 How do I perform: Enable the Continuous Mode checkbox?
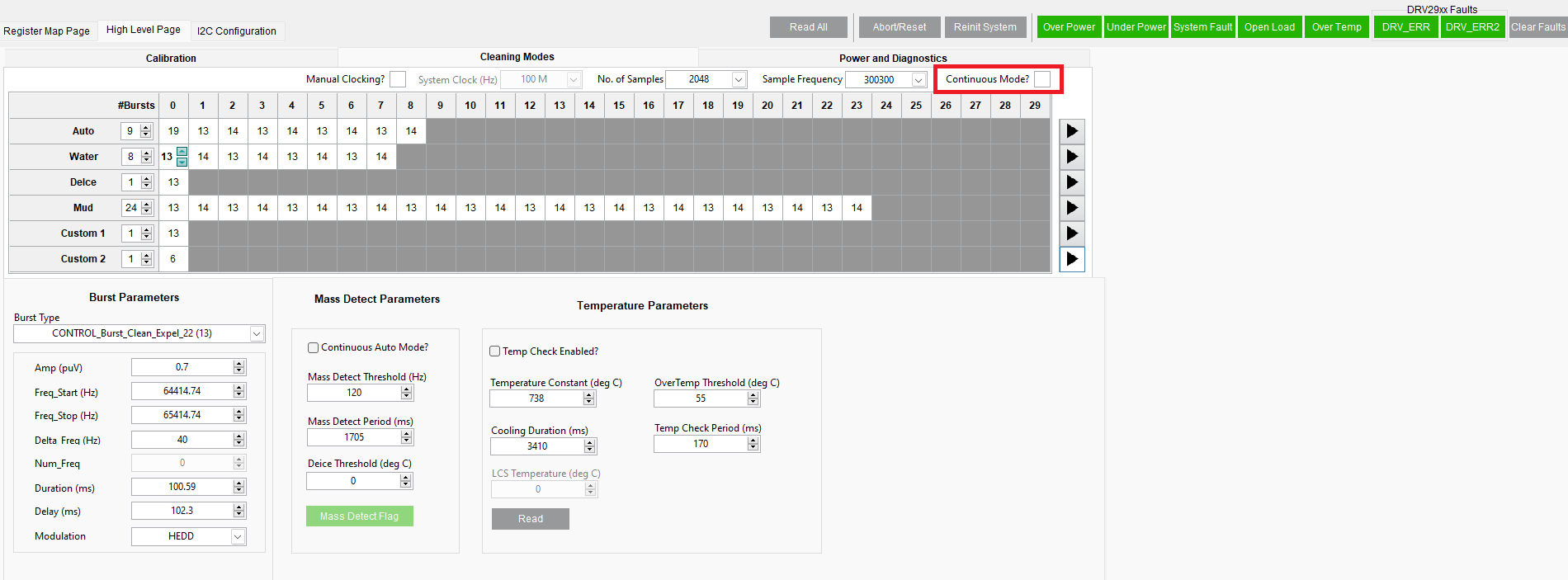(x=1042, y=79)
